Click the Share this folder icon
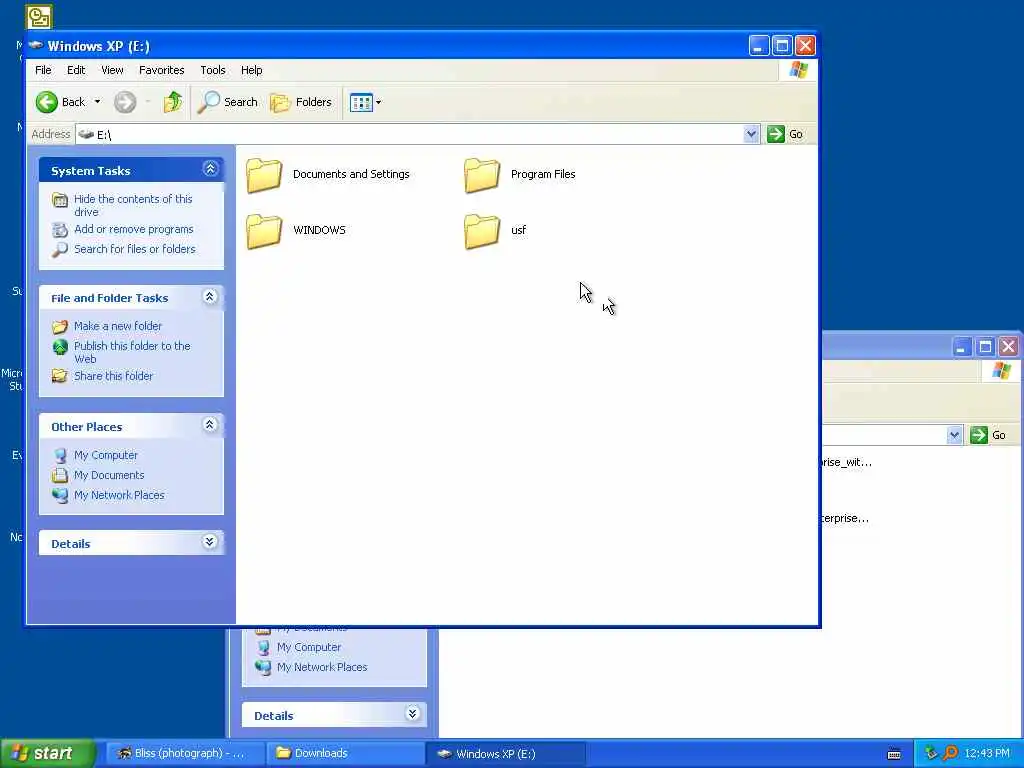The height and width of the screenshot is (768, 1024). [59, 376]
